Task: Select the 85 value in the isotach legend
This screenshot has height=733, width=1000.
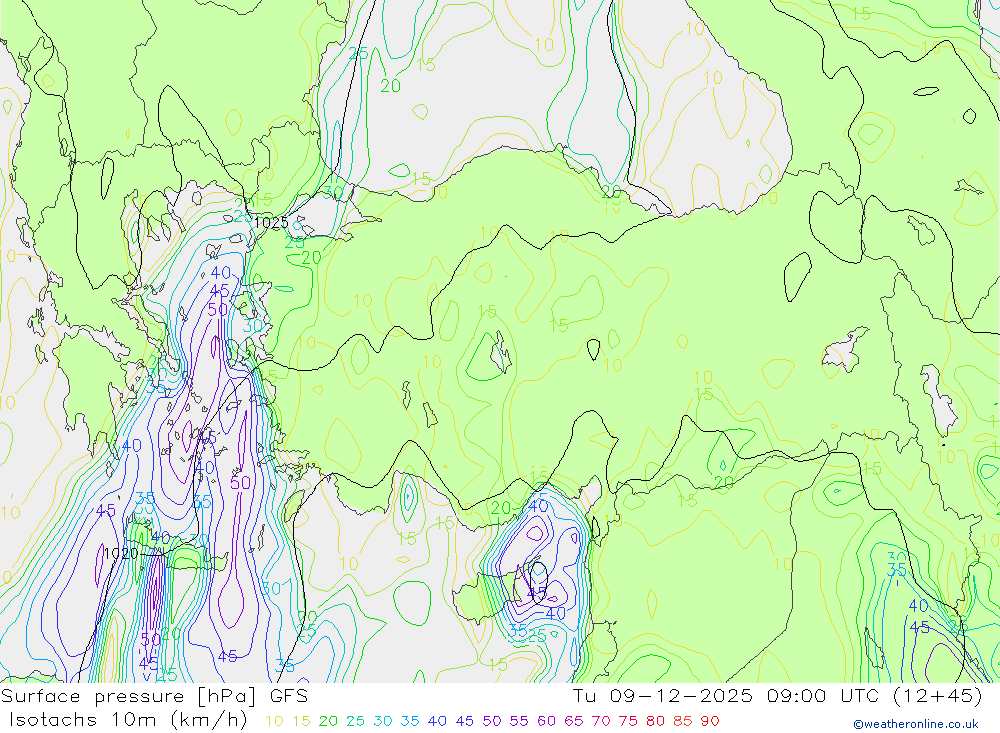Action: click(x=682, y=721)
